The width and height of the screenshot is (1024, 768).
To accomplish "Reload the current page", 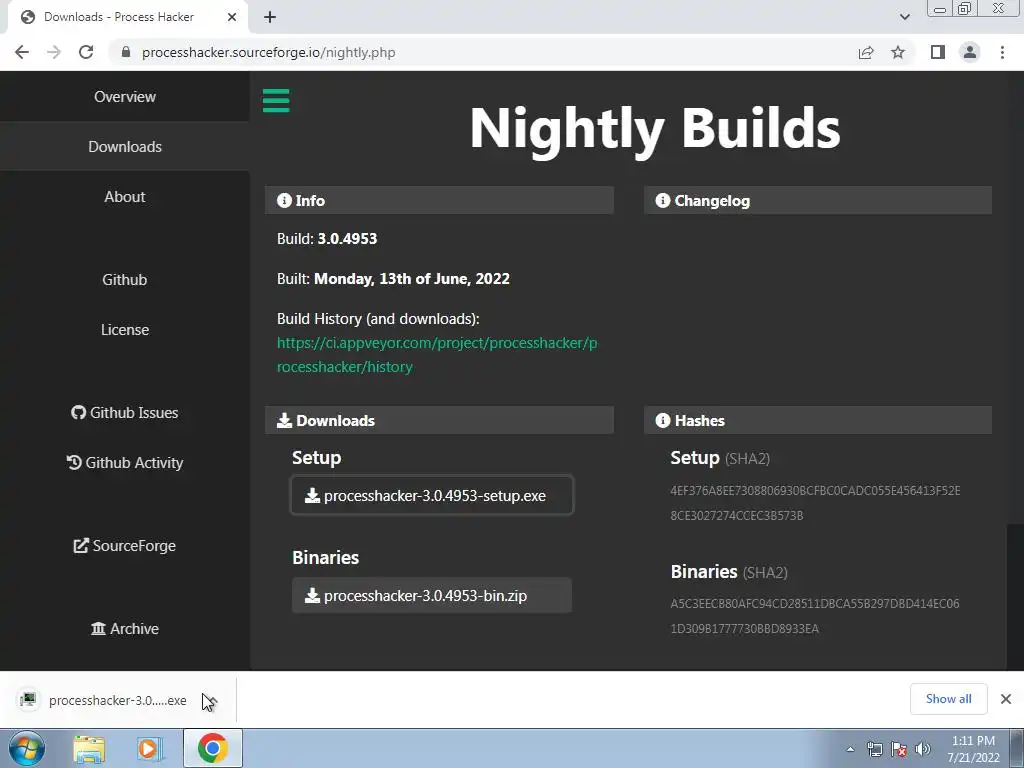I will [x=86, y=52].
